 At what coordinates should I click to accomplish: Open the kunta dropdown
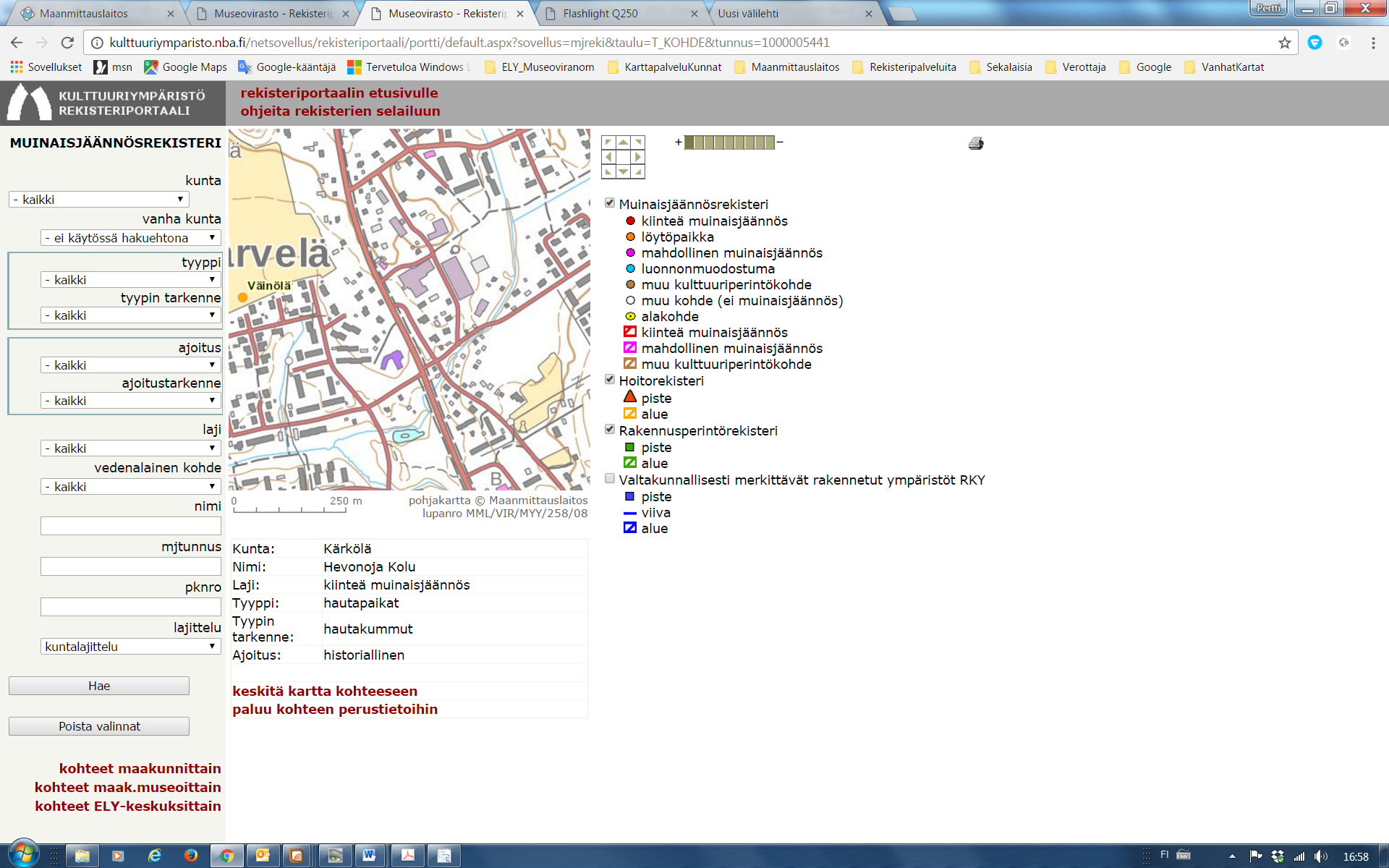coord(99,200)
